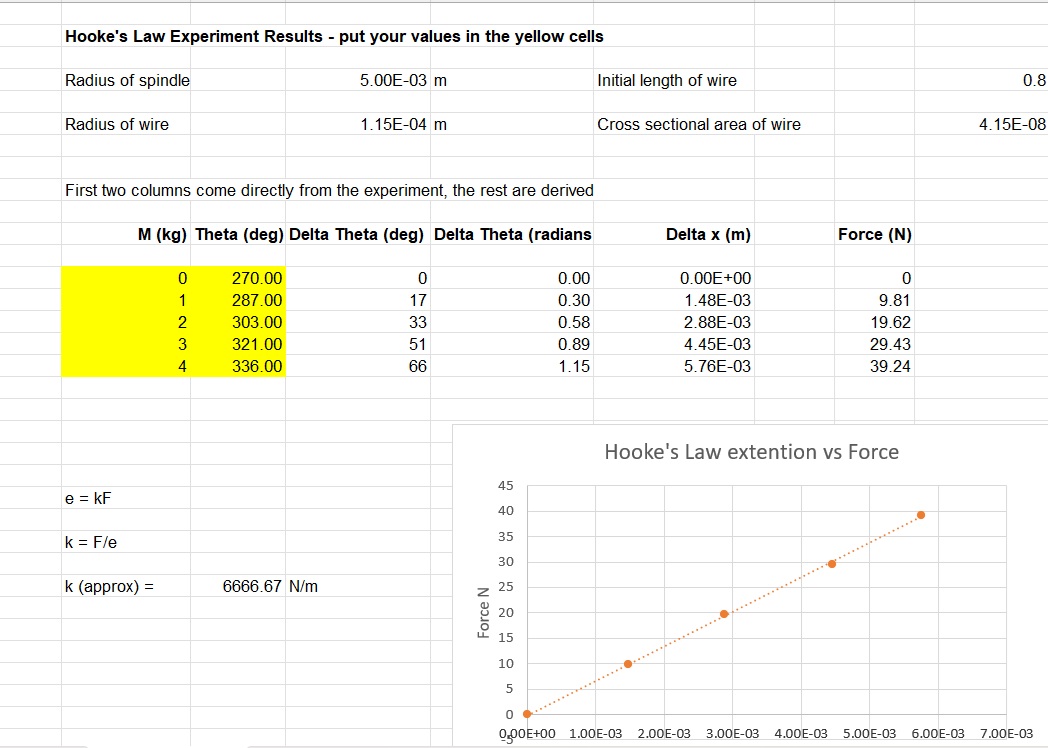Click the yellow Theta cell showing 303.00
This screenshot has height=748, width=1048.
point(257,322)
